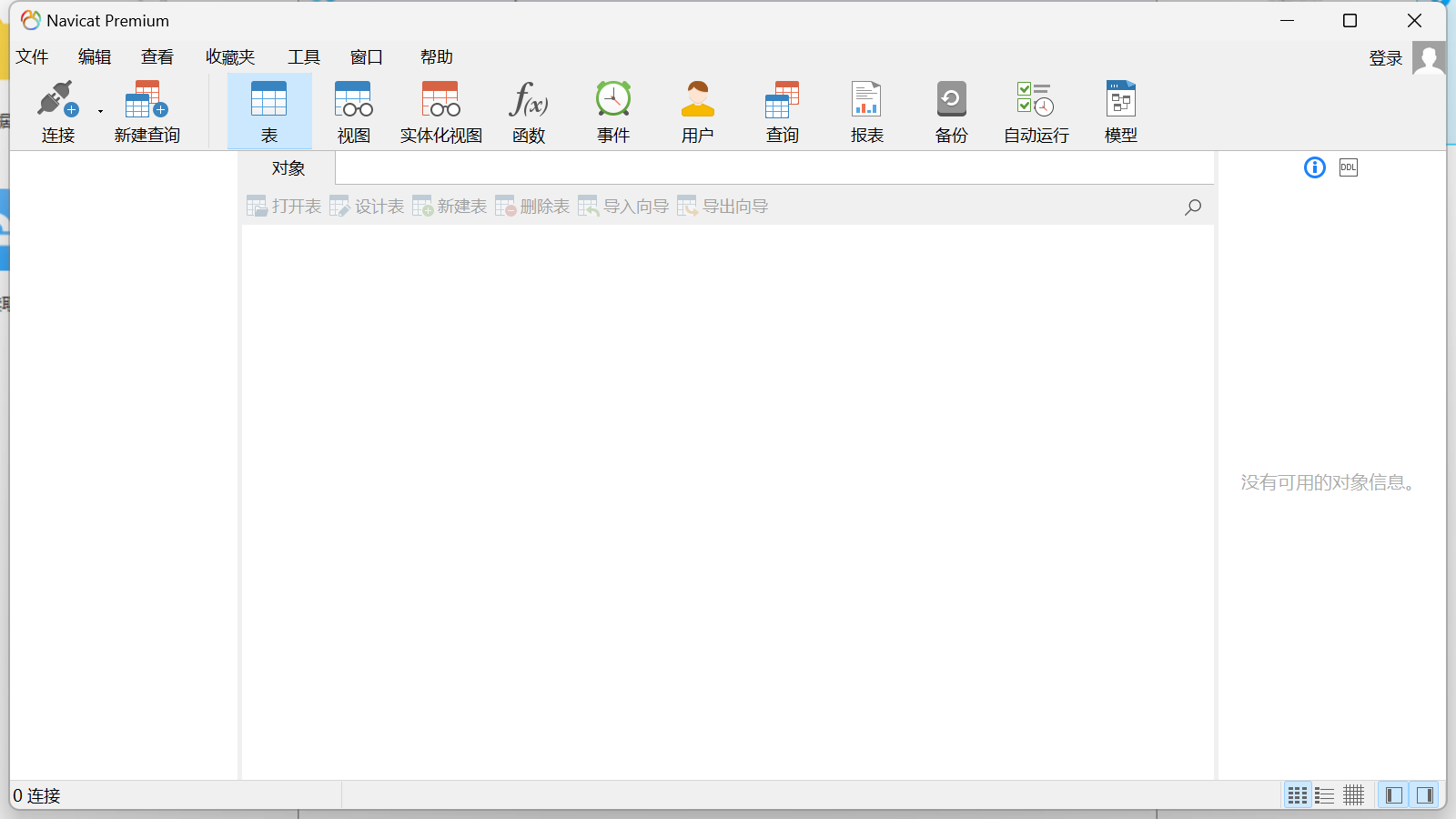The height and width of the screenshot is (819, 1456).
Task: Click the 删除表 button
Action: point(532,207)
